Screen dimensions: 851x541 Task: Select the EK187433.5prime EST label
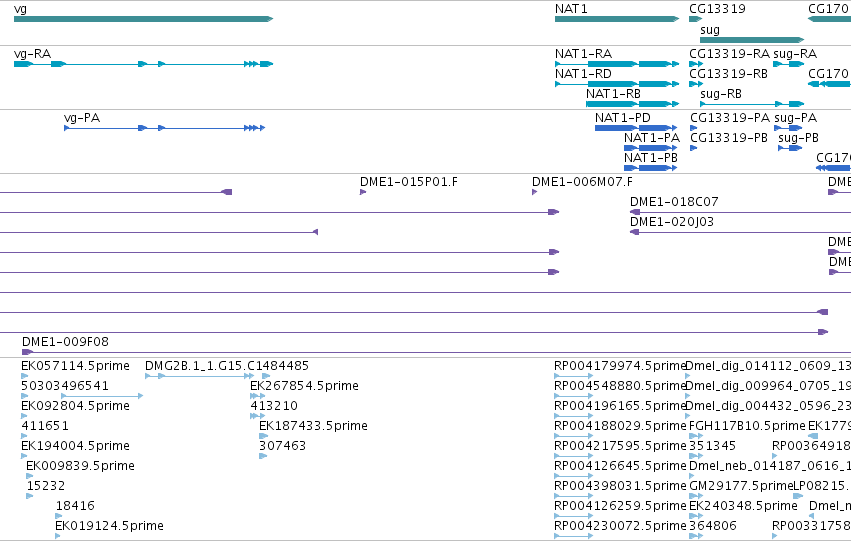(314, 426)
